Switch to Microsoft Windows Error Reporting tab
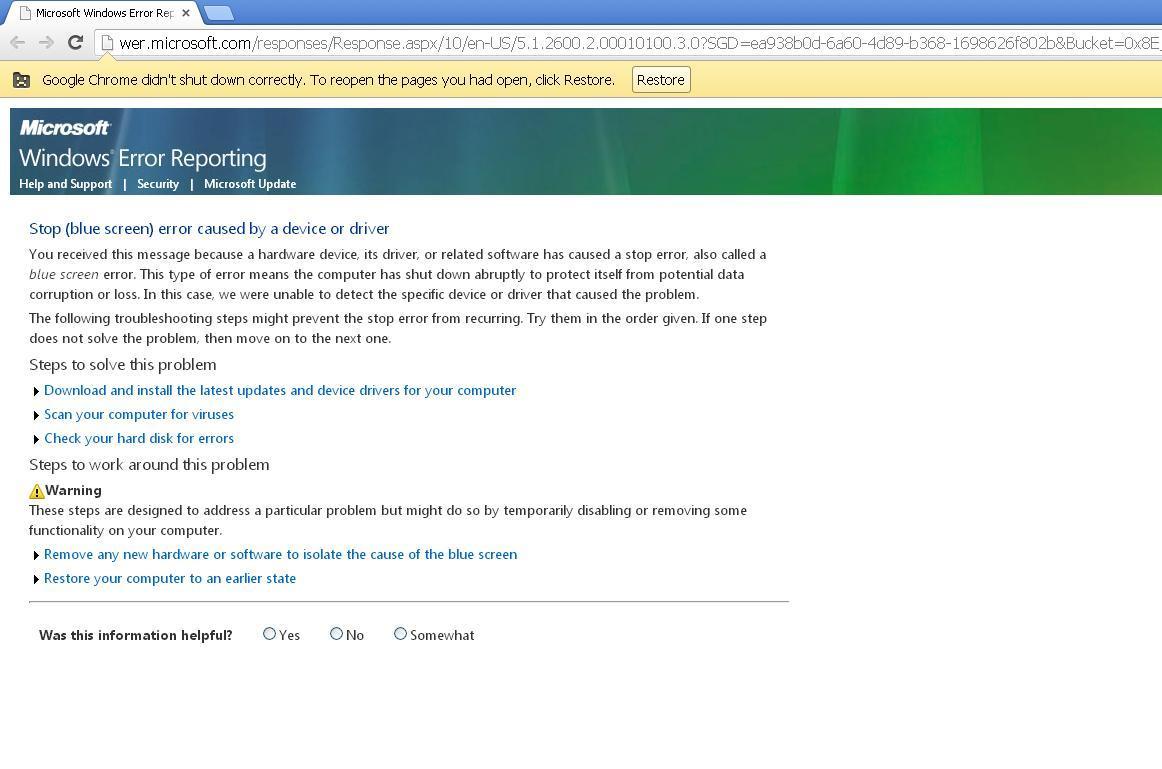 coord(104,13)
